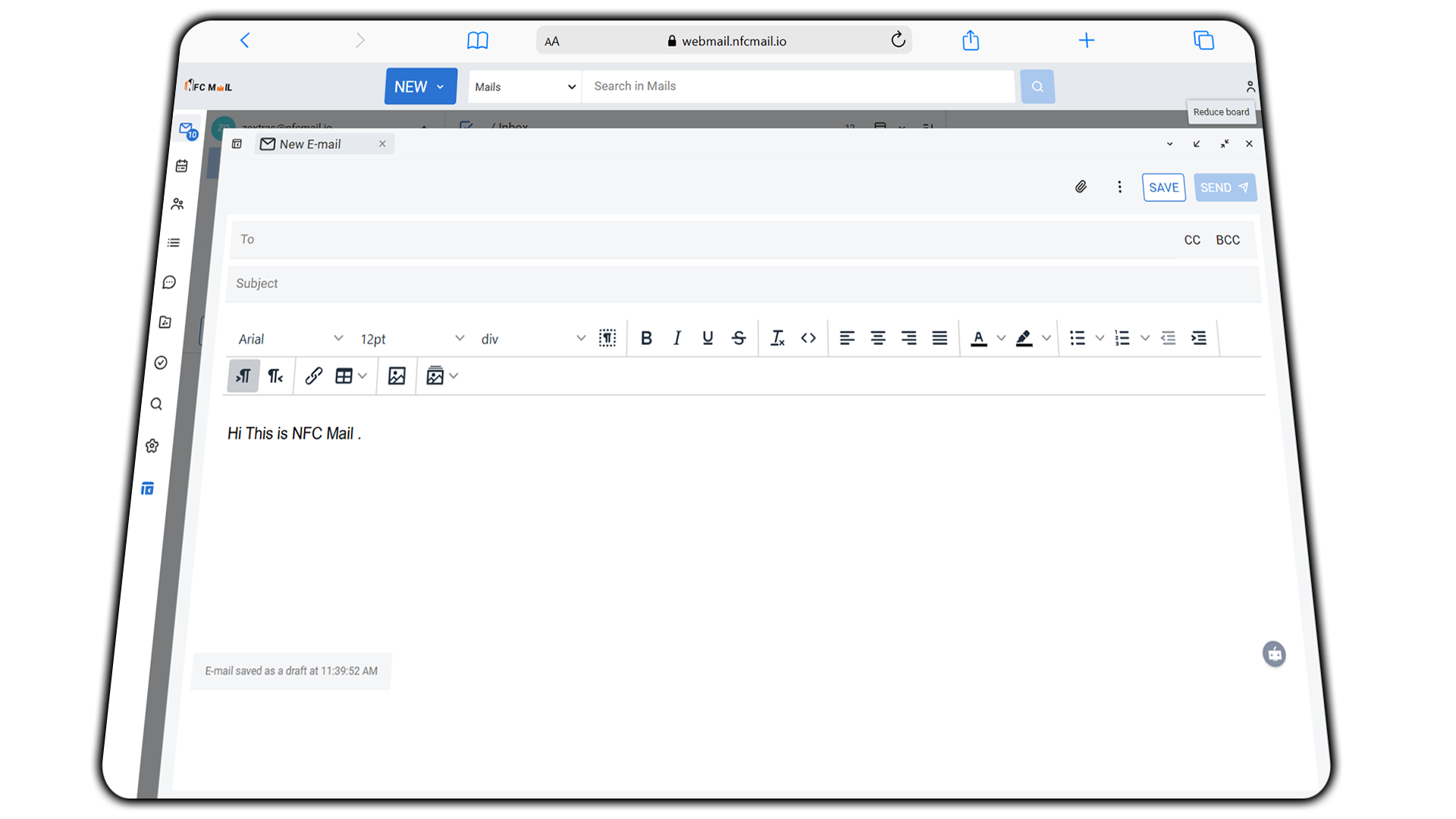Justify text alignment
This screenshot has width=1456, height=819.
coord(940,338)
